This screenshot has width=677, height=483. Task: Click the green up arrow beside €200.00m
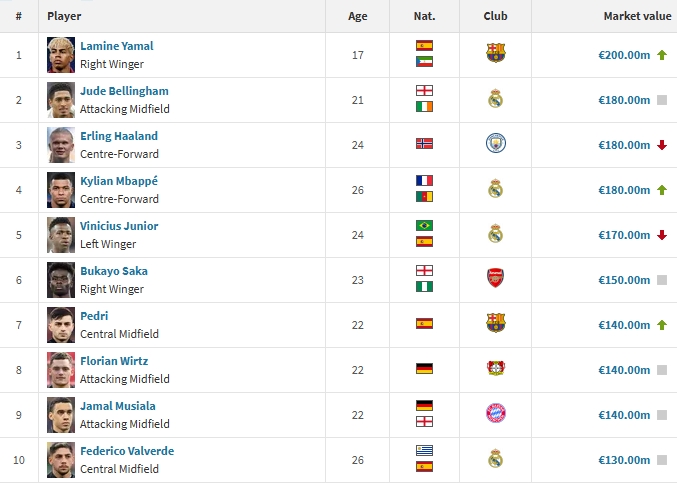662,55
